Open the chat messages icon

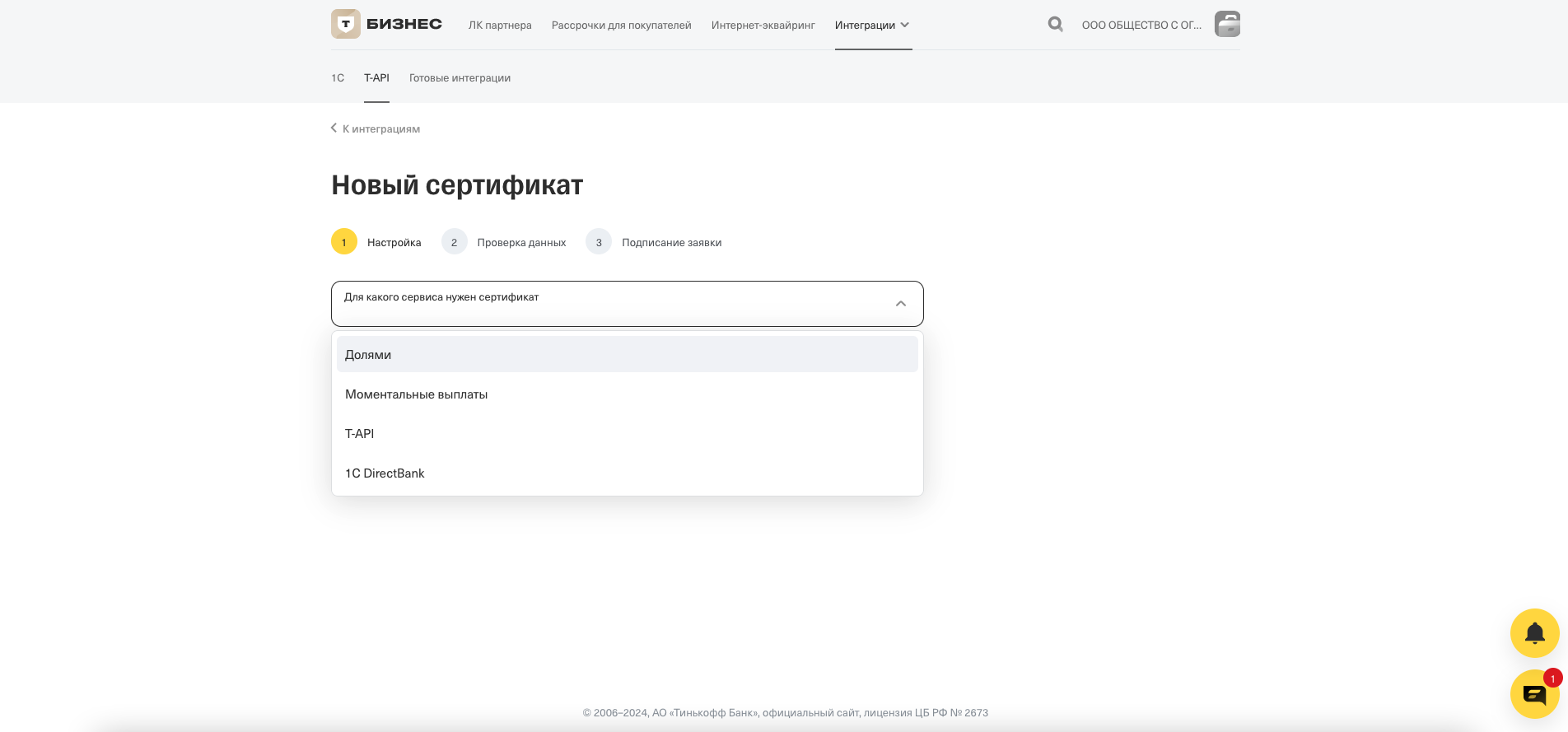pos(1535,694)
